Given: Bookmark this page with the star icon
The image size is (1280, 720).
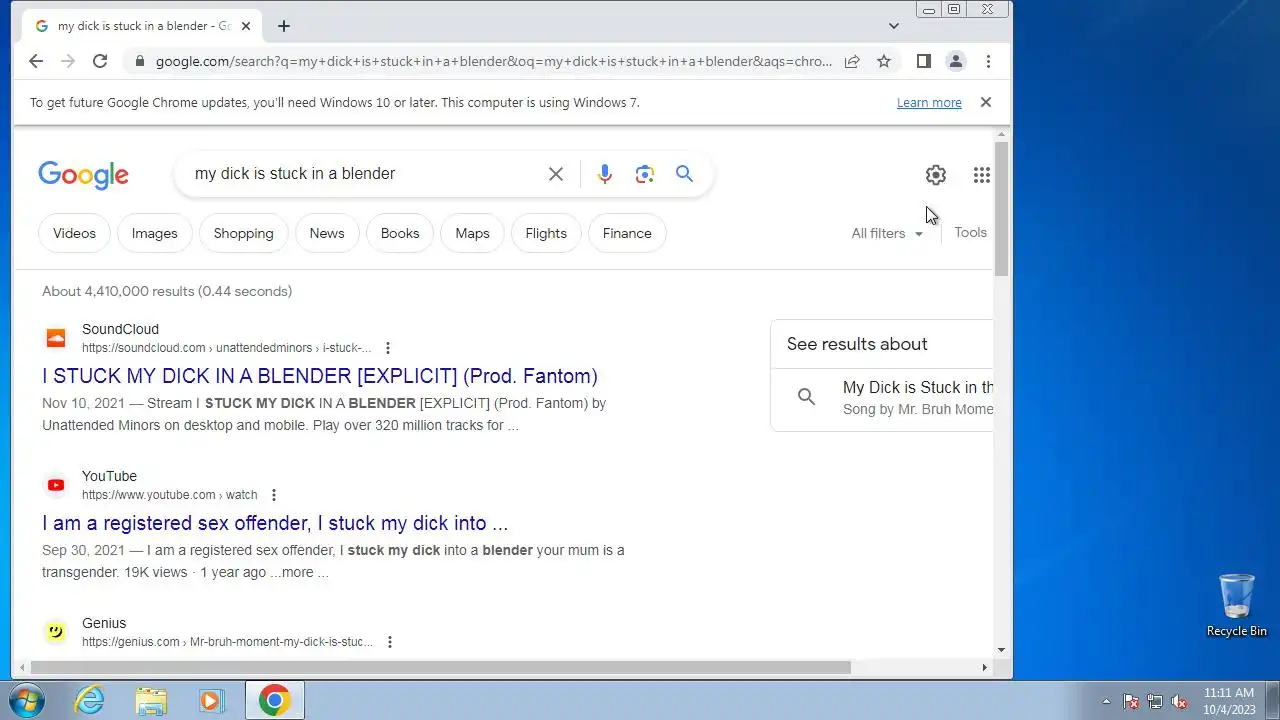Looking at the screenshot, I should 884,61.
